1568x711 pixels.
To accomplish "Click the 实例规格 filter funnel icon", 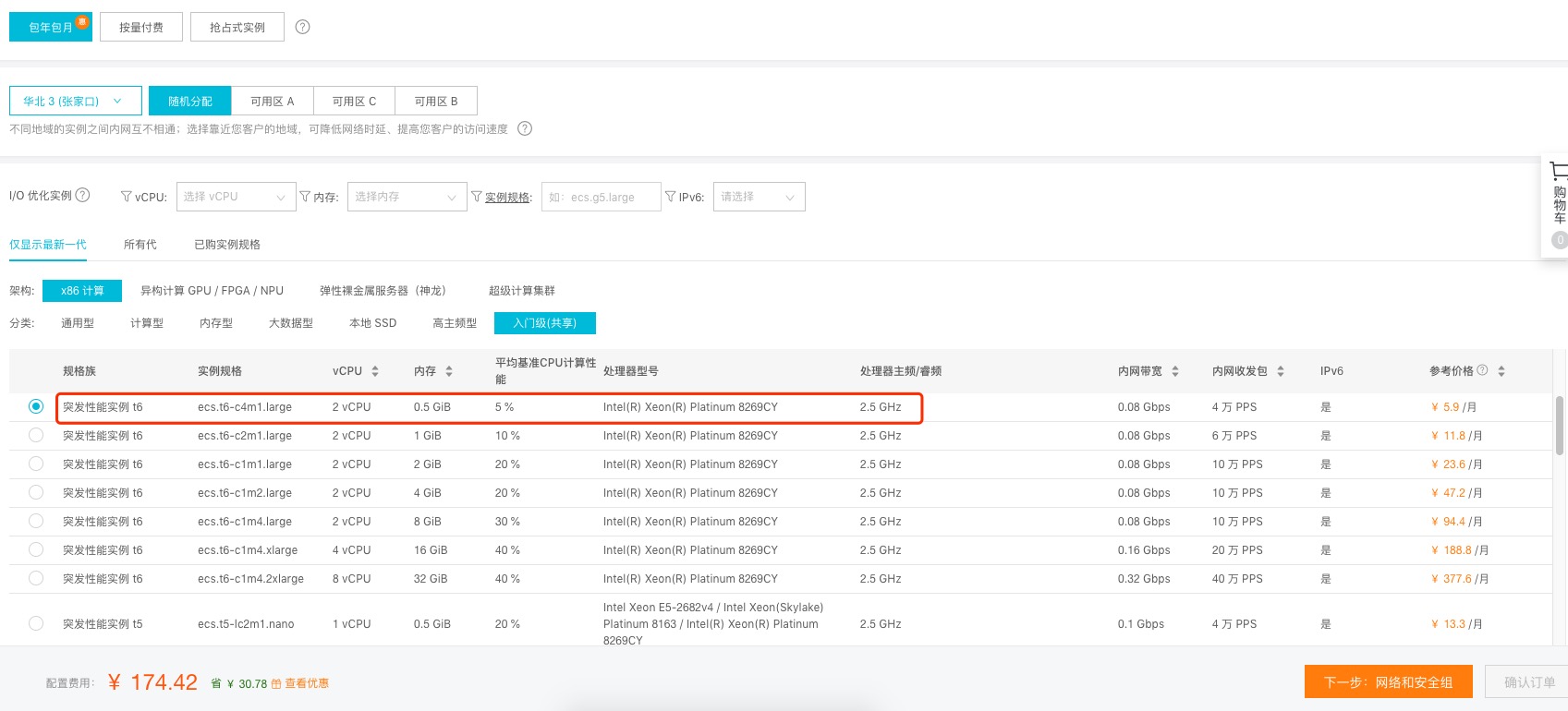I will coord(477,197).
